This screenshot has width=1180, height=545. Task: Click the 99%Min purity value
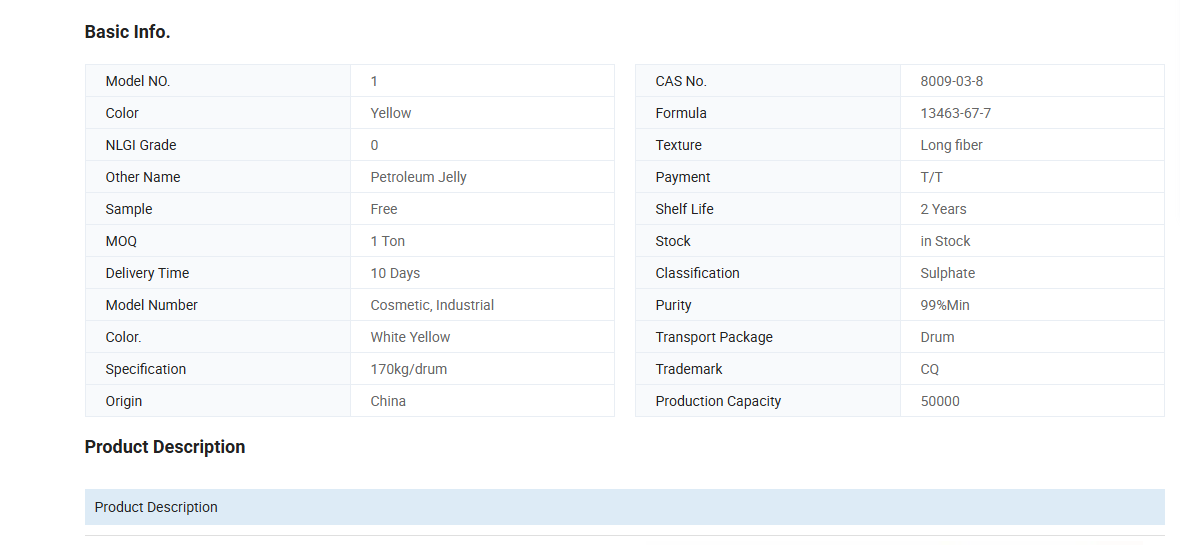[944, 305]
